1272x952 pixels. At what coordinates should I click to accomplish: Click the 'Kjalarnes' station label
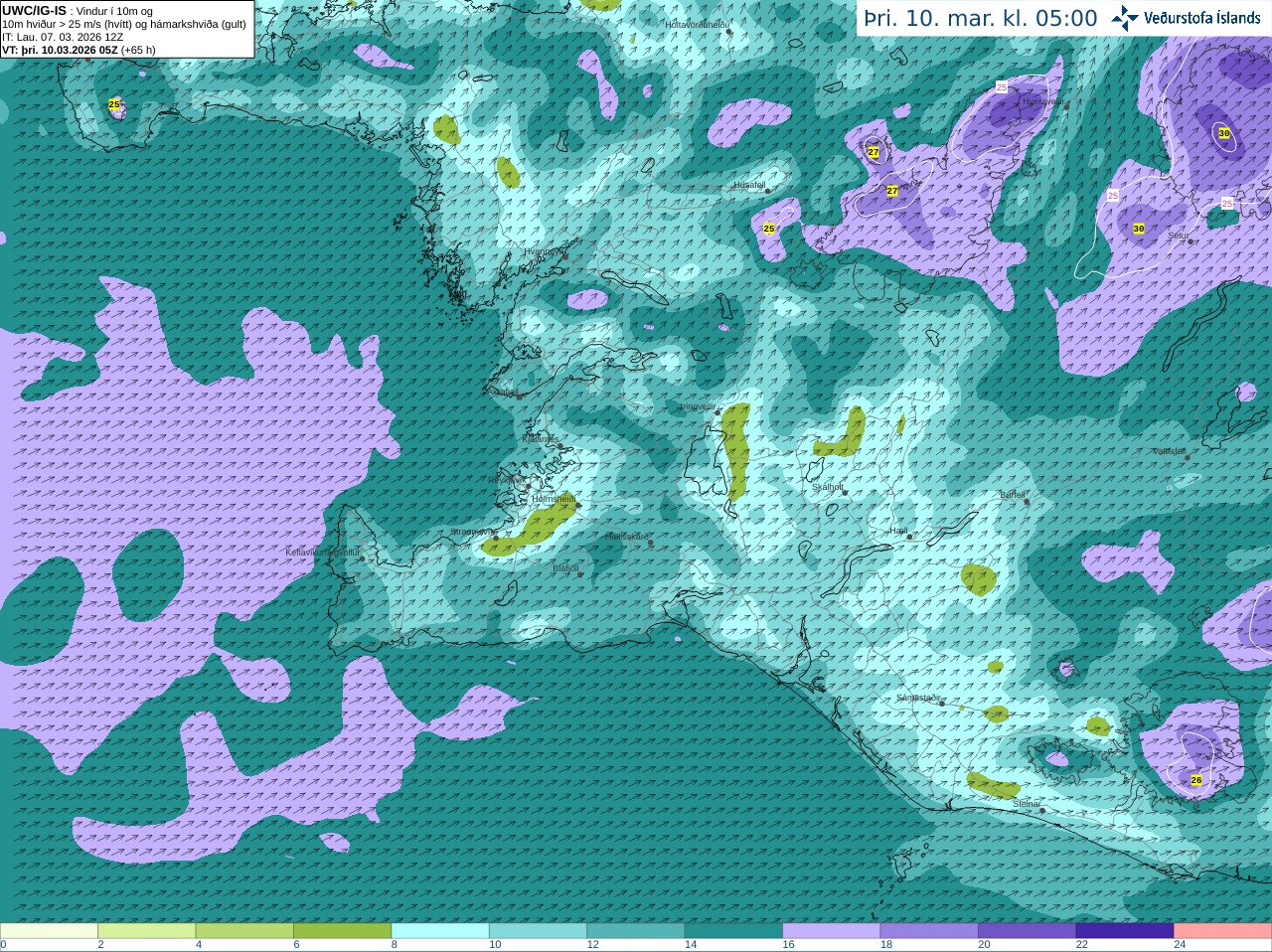coord(540,438)
